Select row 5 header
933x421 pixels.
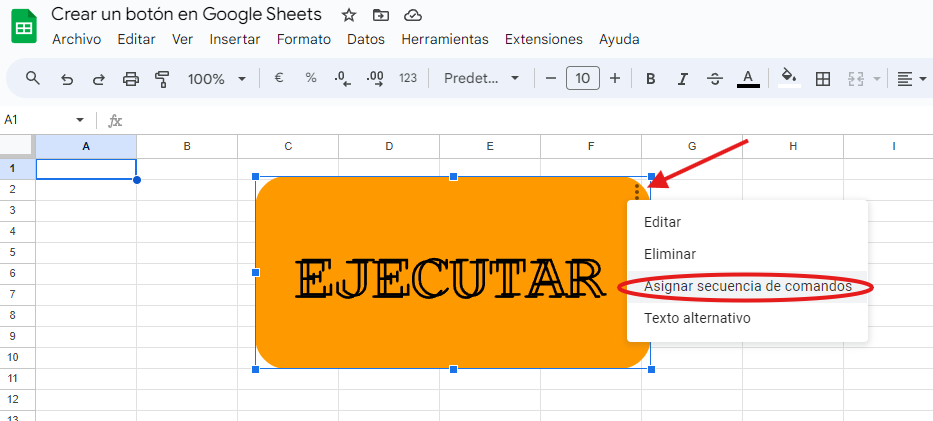[18, 253]
